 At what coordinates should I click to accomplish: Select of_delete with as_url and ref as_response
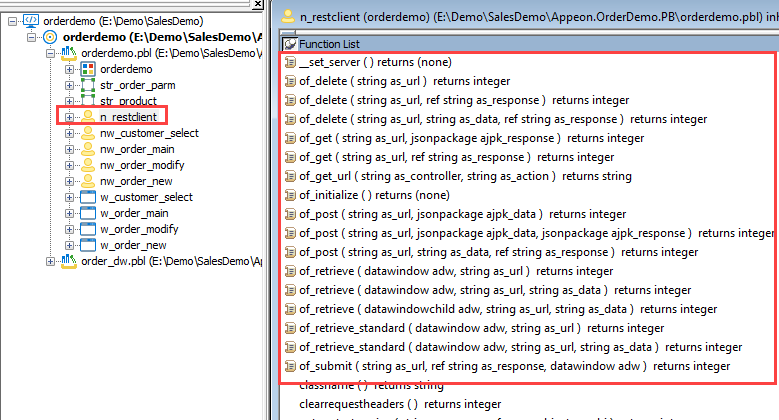464,100
